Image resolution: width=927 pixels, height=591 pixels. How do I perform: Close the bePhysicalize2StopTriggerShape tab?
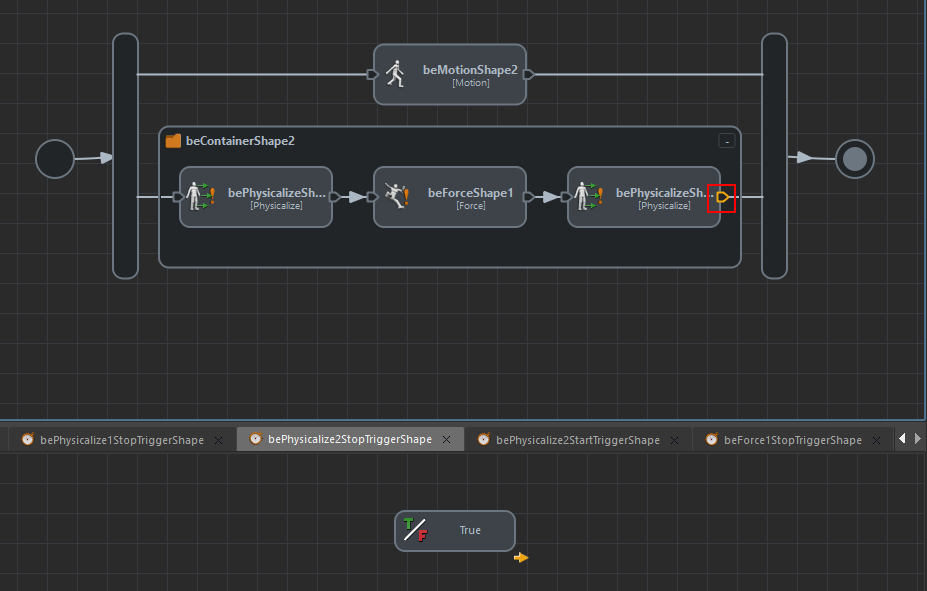click(x=446, y=440)
